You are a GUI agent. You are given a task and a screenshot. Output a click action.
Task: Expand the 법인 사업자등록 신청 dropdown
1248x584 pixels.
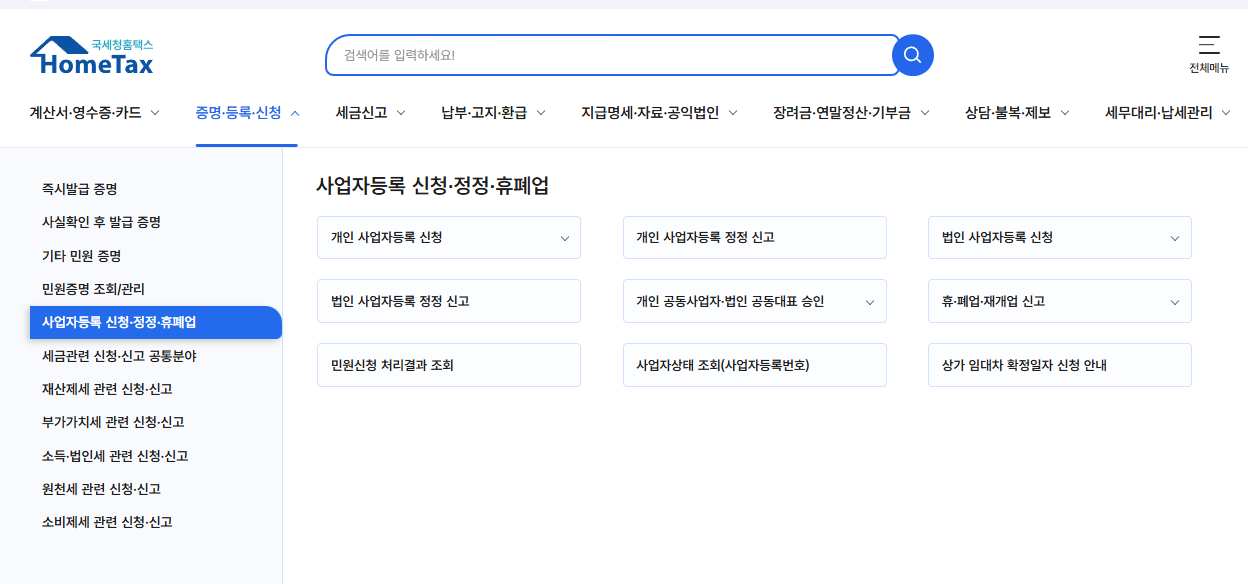pyautogui.click(x=1059, y=237)
